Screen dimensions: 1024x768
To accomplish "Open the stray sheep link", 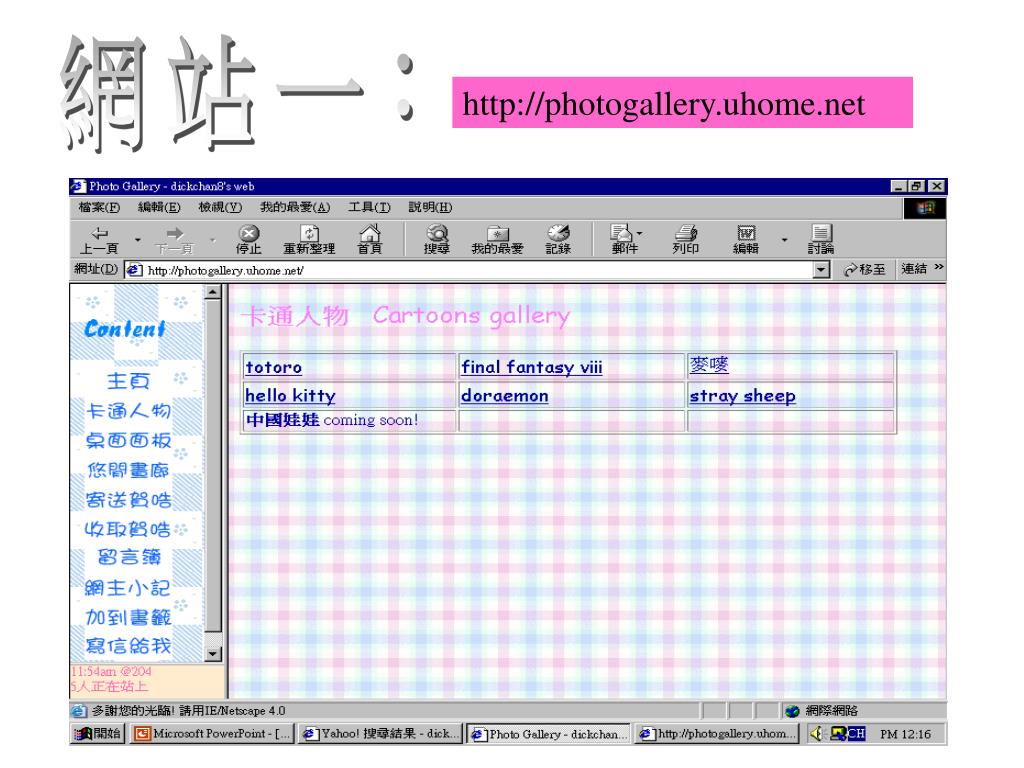I will [743, 396].
